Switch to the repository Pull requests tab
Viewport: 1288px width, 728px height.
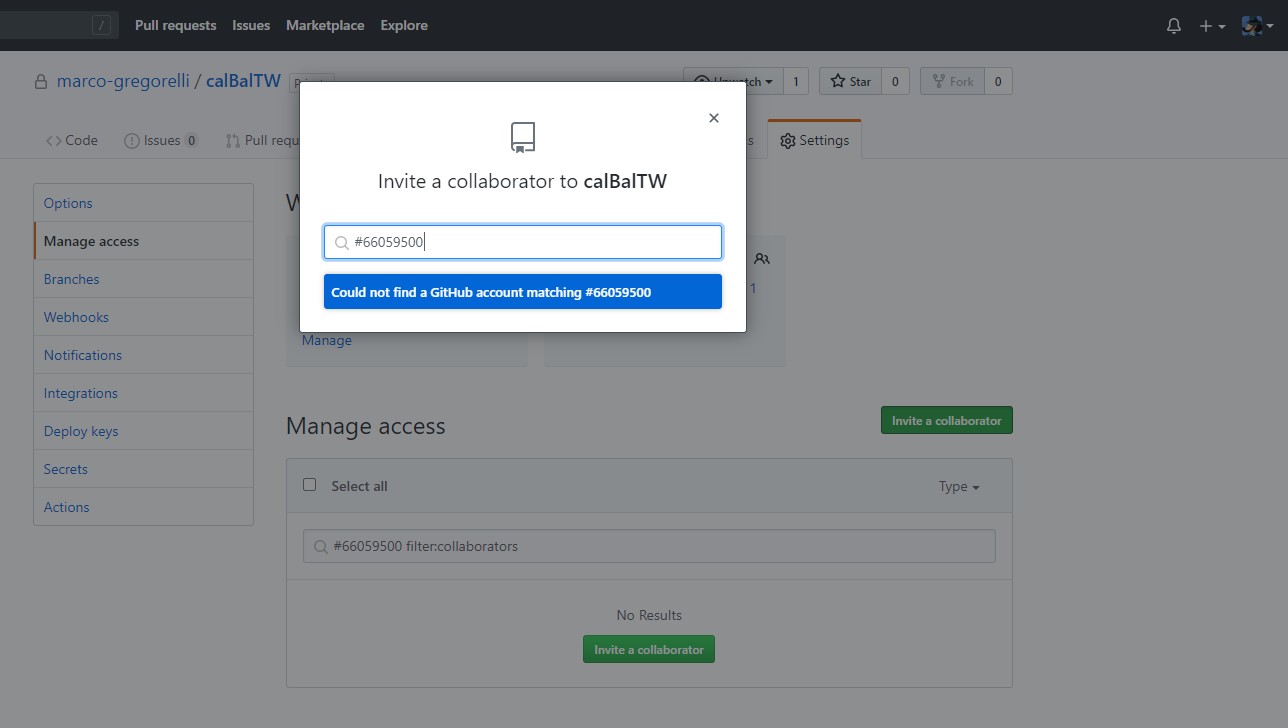pos(262,140)
